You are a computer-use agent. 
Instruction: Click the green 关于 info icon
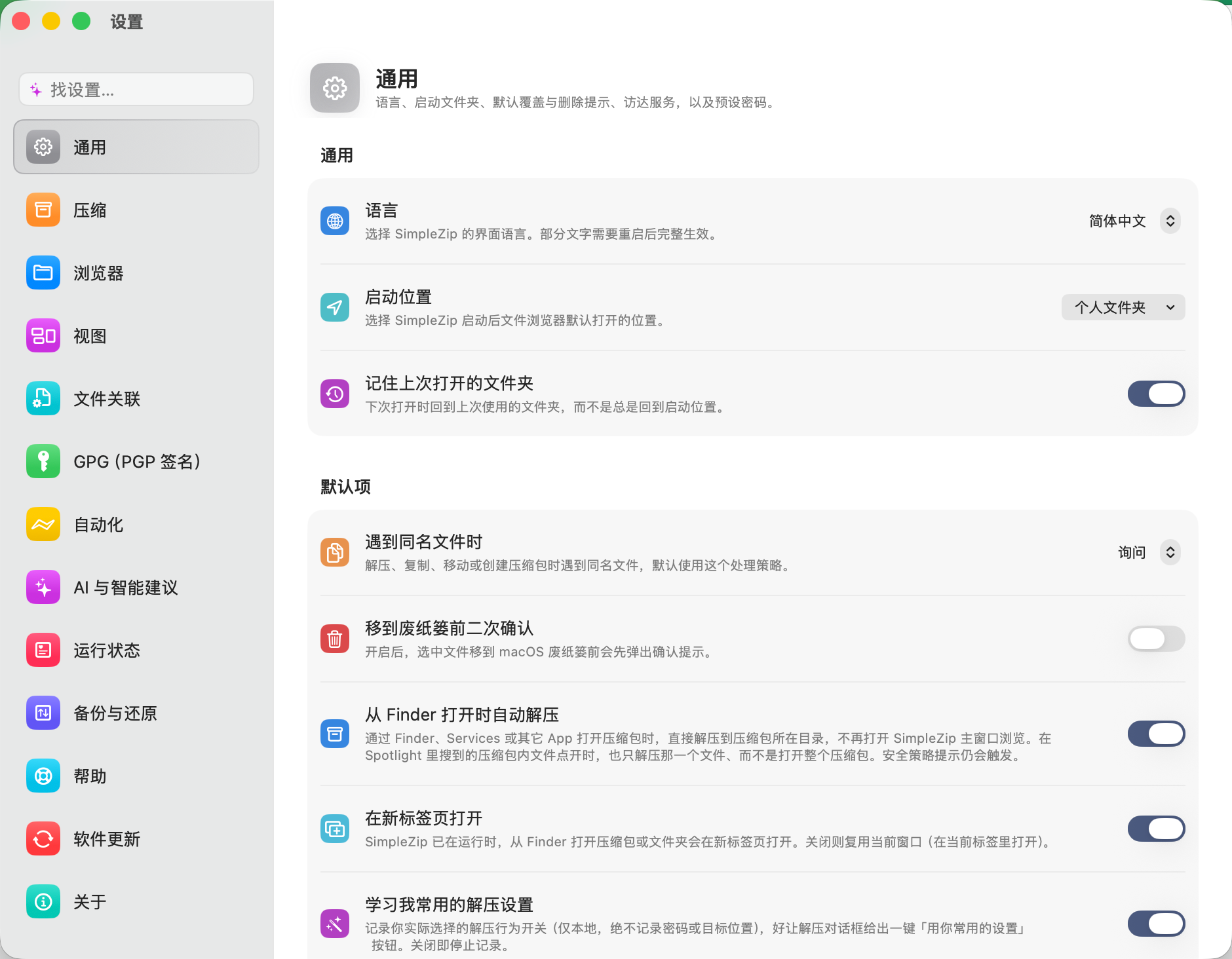coord(43,901)
